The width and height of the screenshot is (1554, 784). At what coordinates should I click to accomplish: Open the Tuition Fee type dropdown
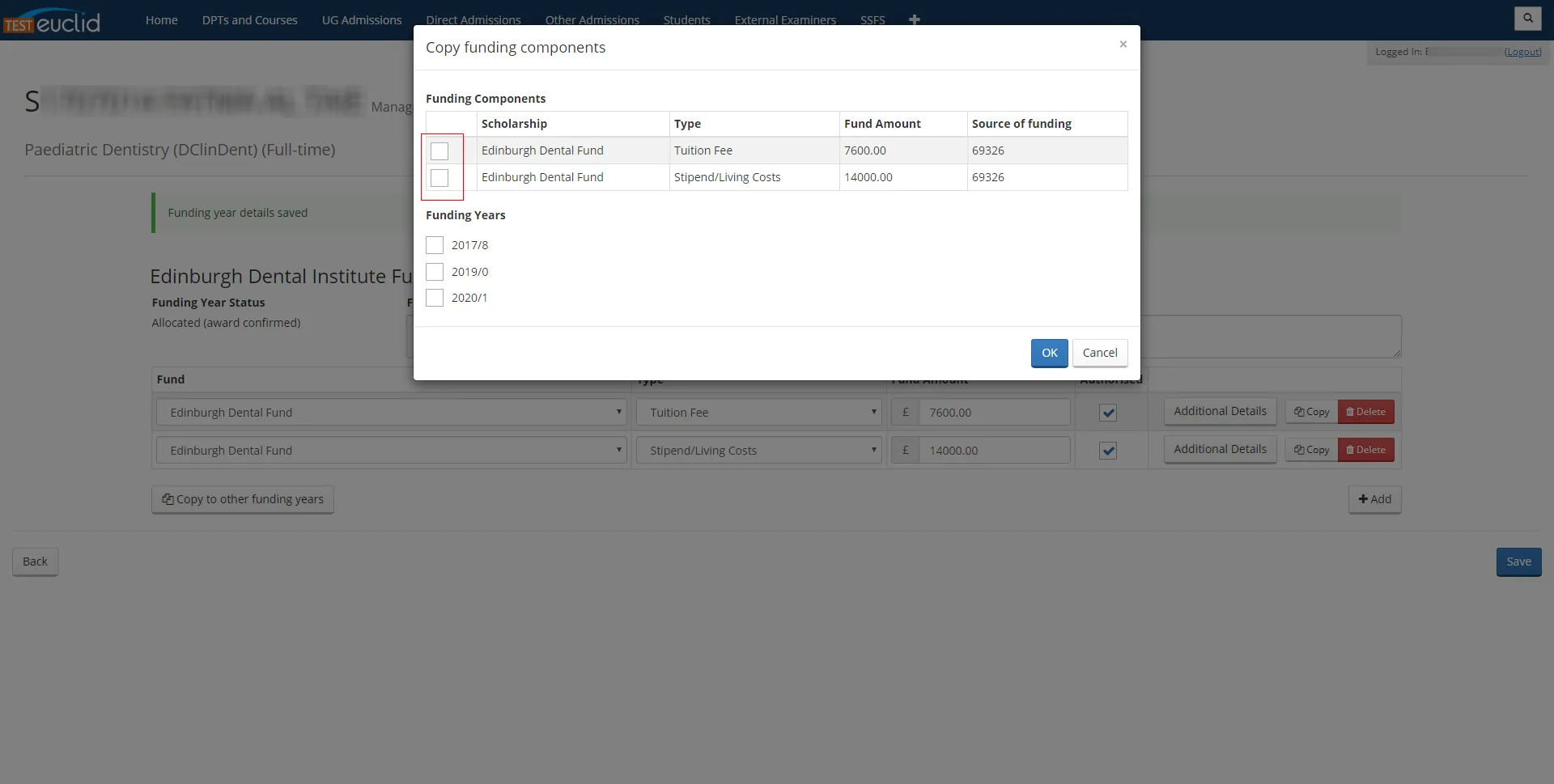[758, 412]
